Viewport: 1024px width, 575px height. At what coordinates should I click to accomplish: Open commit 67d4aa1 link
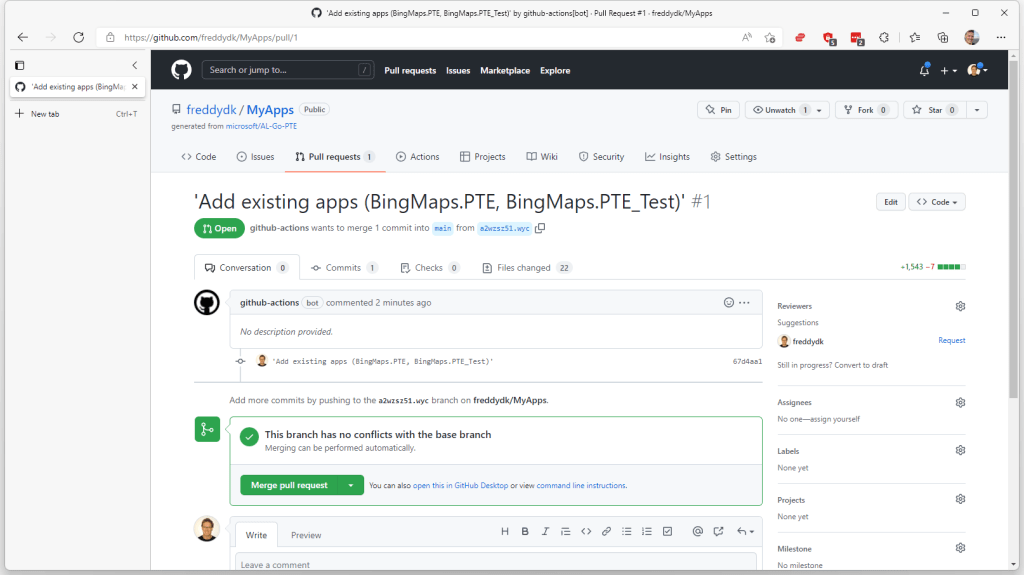[x=747, y=361]
